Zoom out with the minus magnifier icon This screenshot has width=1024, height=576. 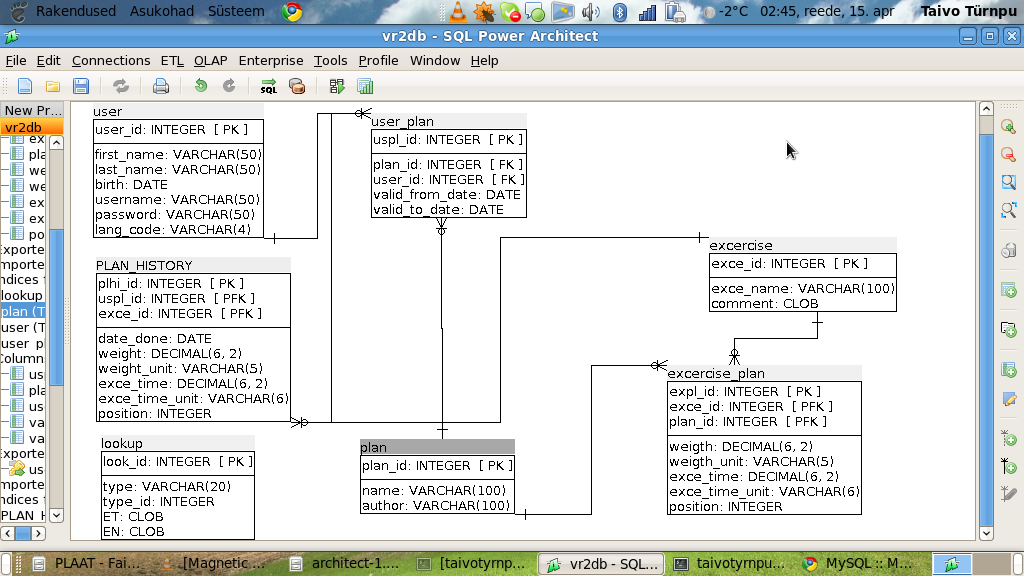coord(1008,154)
